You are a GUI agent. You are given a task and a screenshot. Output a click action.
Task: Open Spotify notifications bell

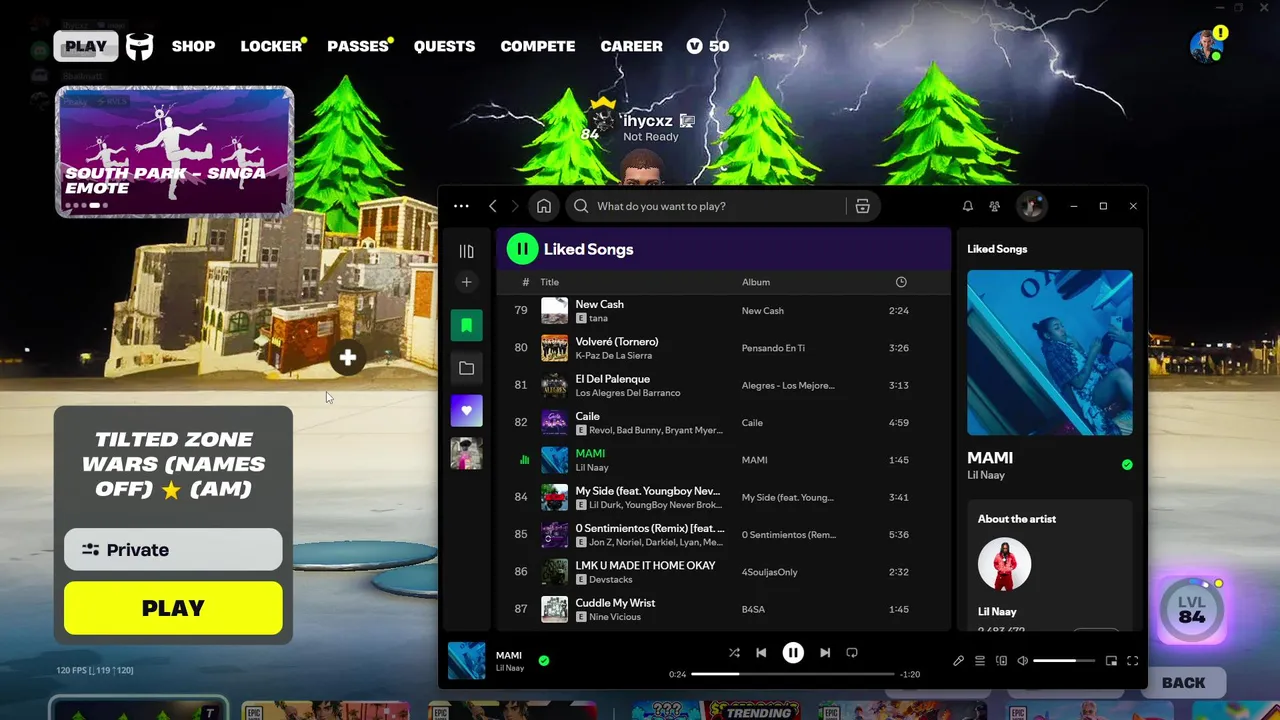coord(967,206)
